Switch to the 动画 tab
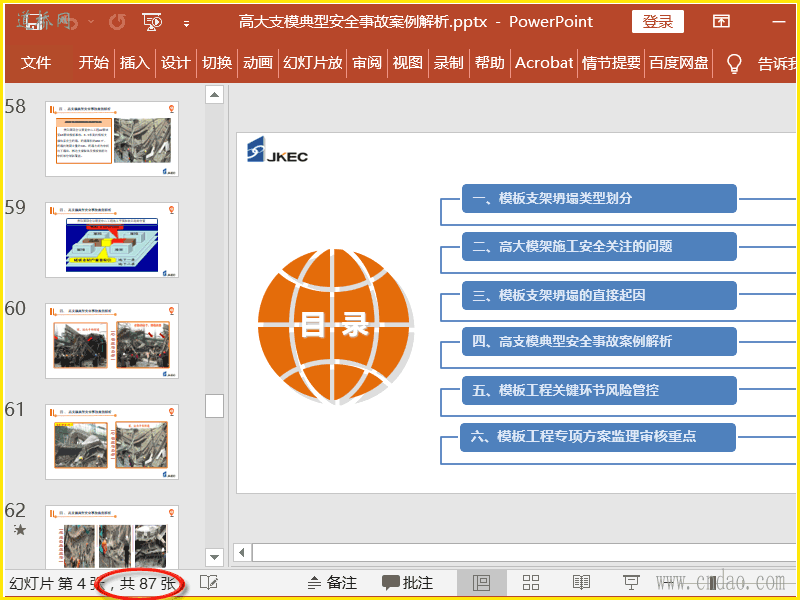 point(258,63)
